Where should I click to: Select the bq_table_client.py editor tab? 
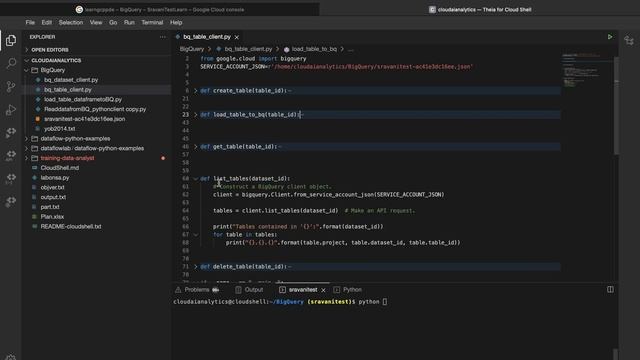pyautogui.click(x=207, y=37)
